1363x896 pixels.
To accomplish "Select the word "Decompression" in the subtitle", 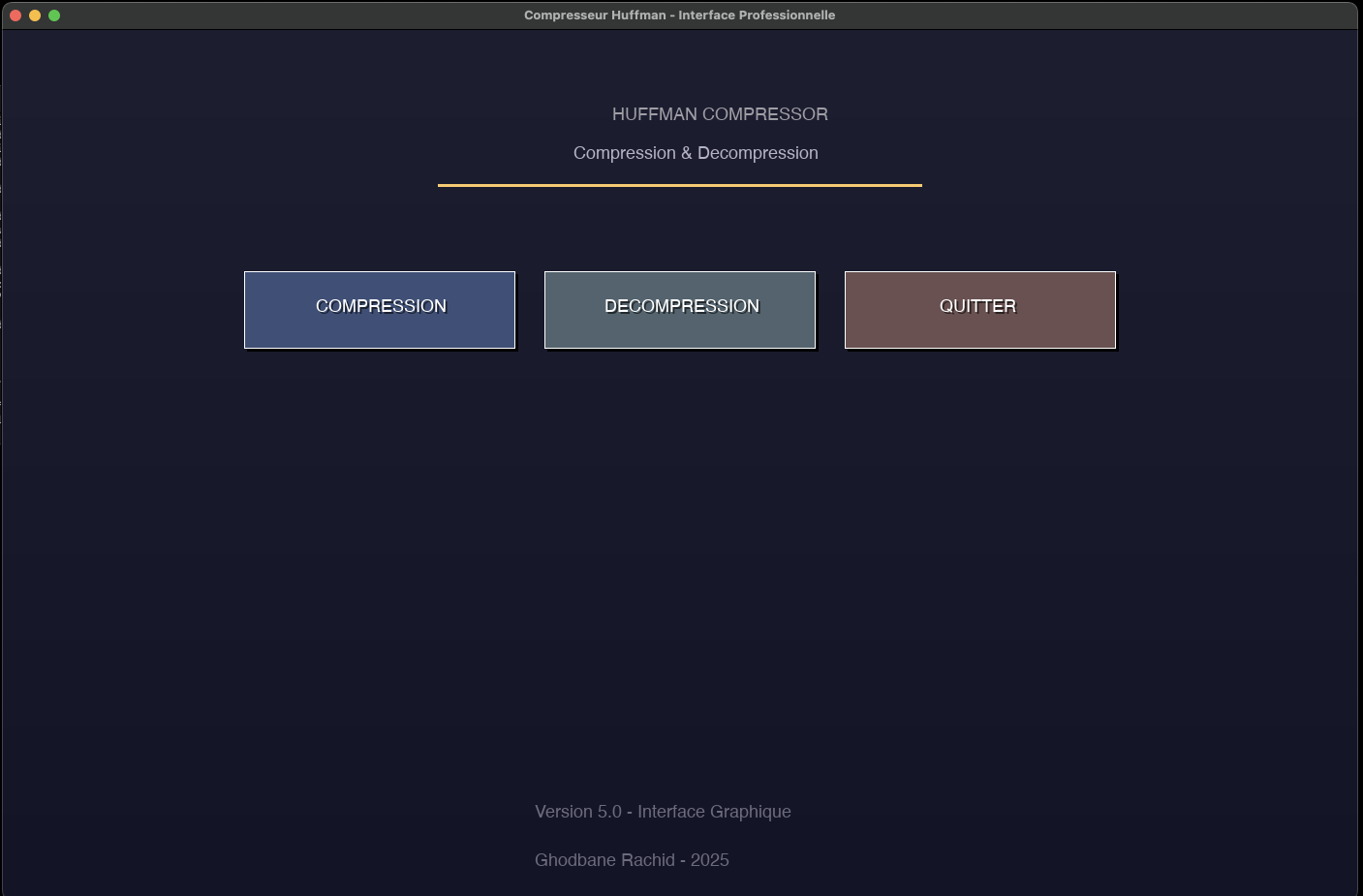I will tap(758, 153).
